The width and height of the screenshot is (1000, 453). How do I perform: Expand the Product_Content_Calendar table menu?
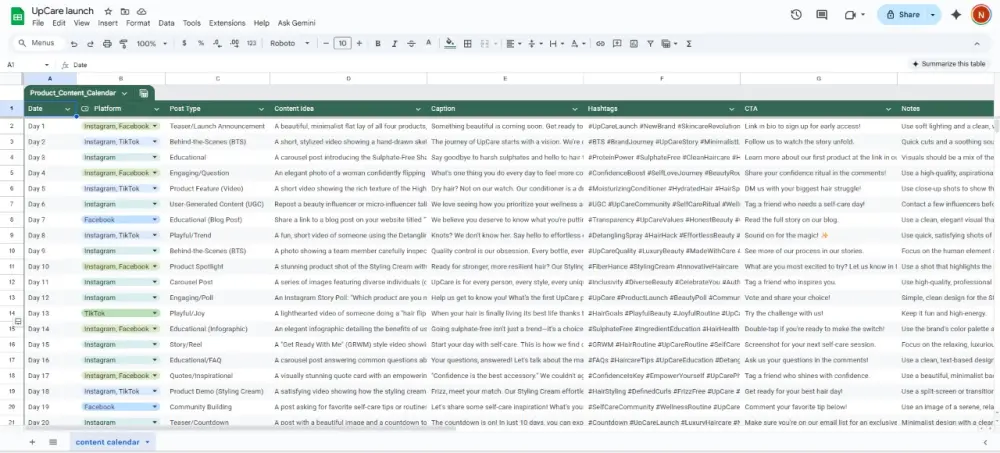[124, 93]
